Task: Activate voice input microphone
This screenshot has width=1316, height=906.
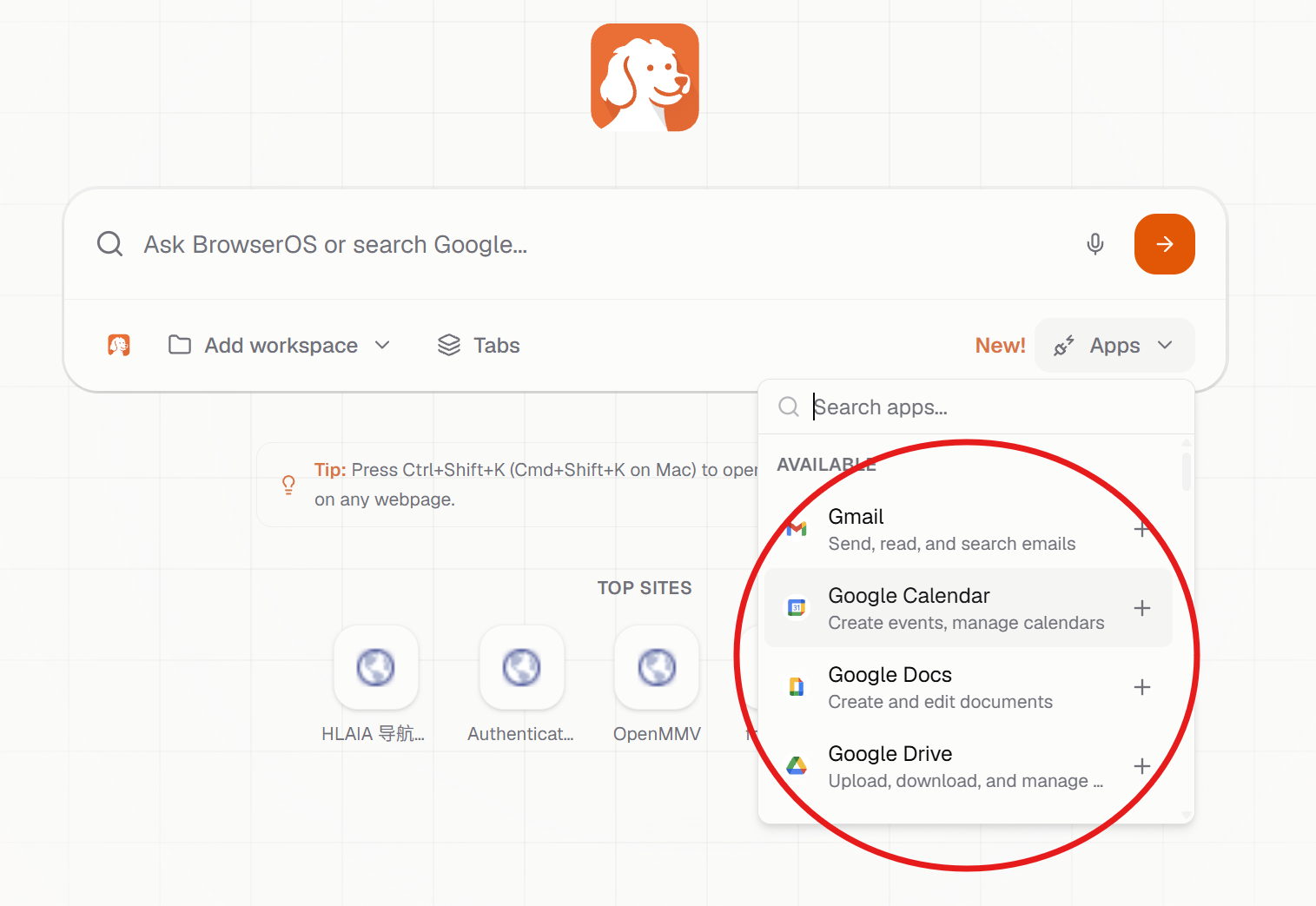Action: pos(1095,244)
